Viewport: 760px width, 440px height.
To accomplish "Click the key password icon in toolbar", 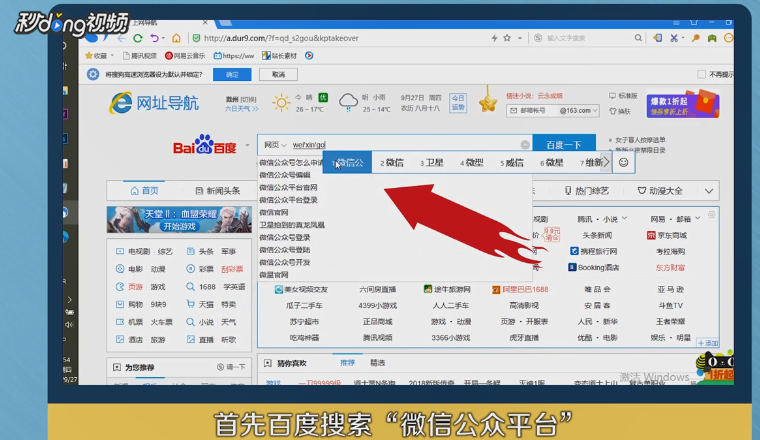I will click(696, 38).
